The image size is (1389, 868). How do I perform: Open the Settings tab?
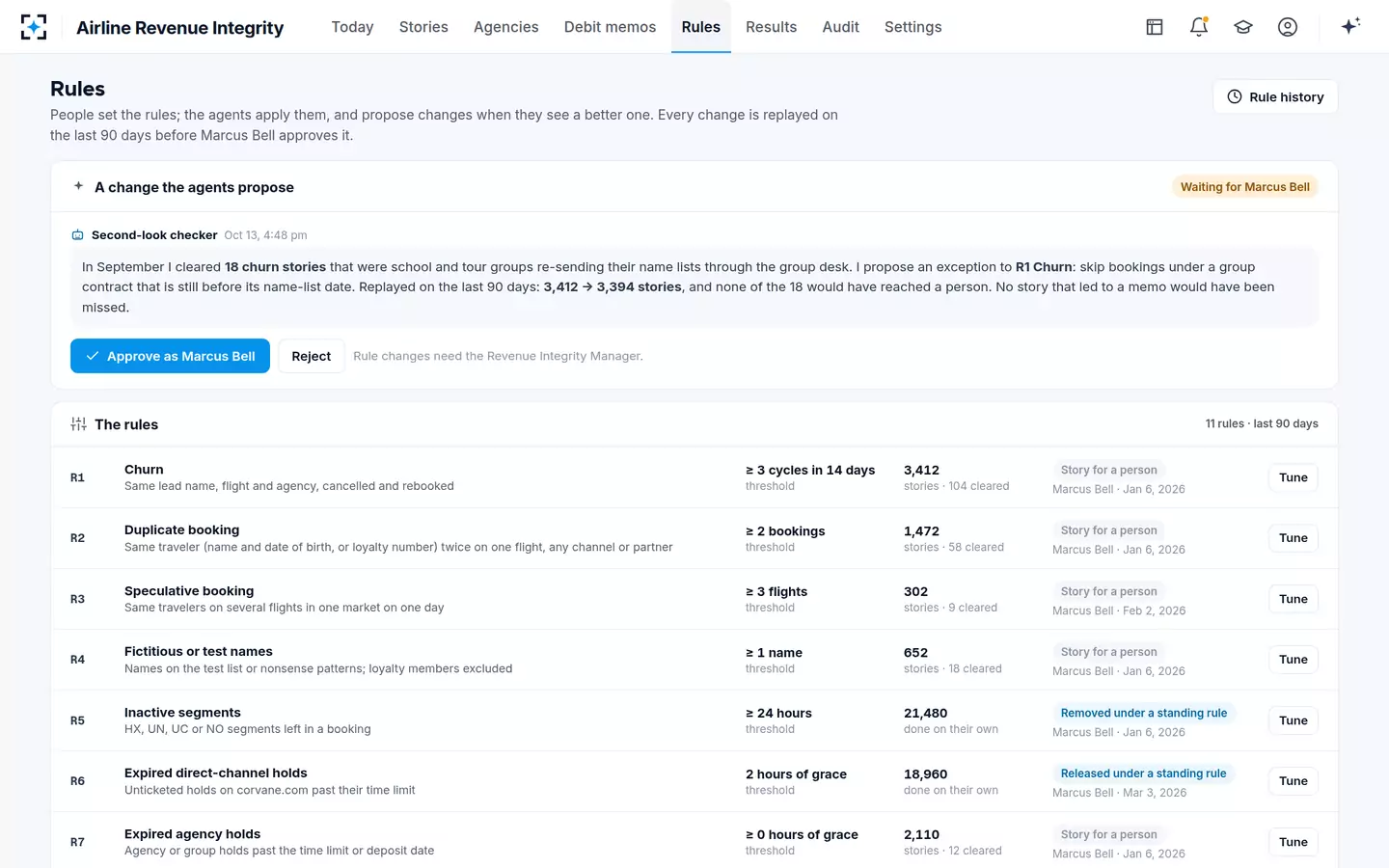913,27
